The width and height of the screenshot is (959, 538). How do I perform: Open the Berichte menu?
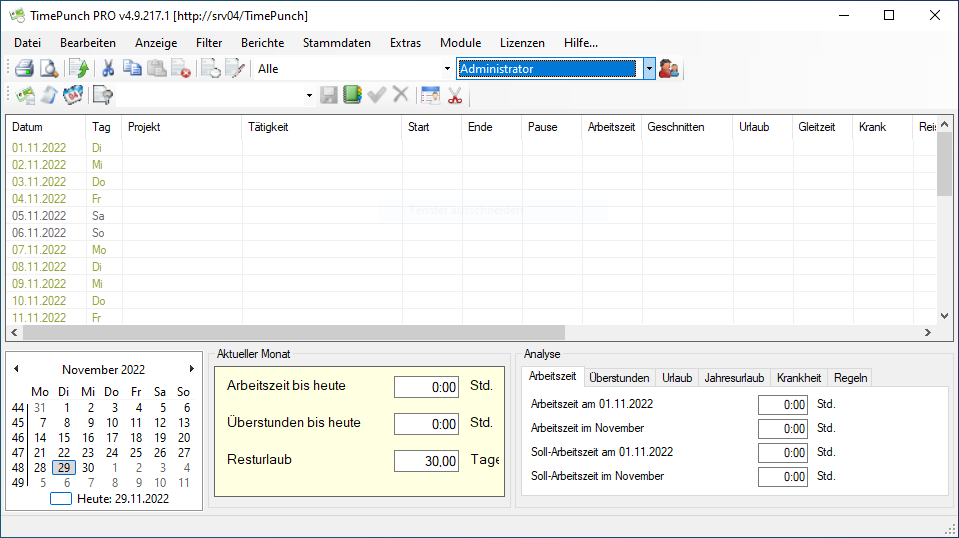[x=262, y=43]
